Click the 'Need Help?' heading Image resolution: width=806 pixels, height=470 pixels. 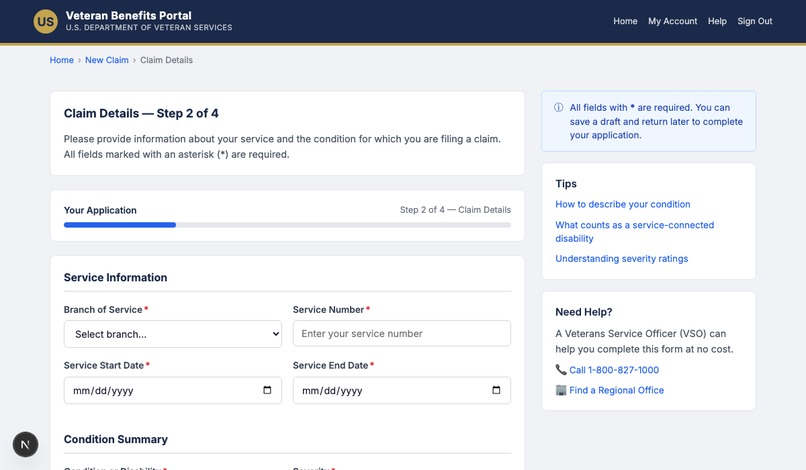583,312
